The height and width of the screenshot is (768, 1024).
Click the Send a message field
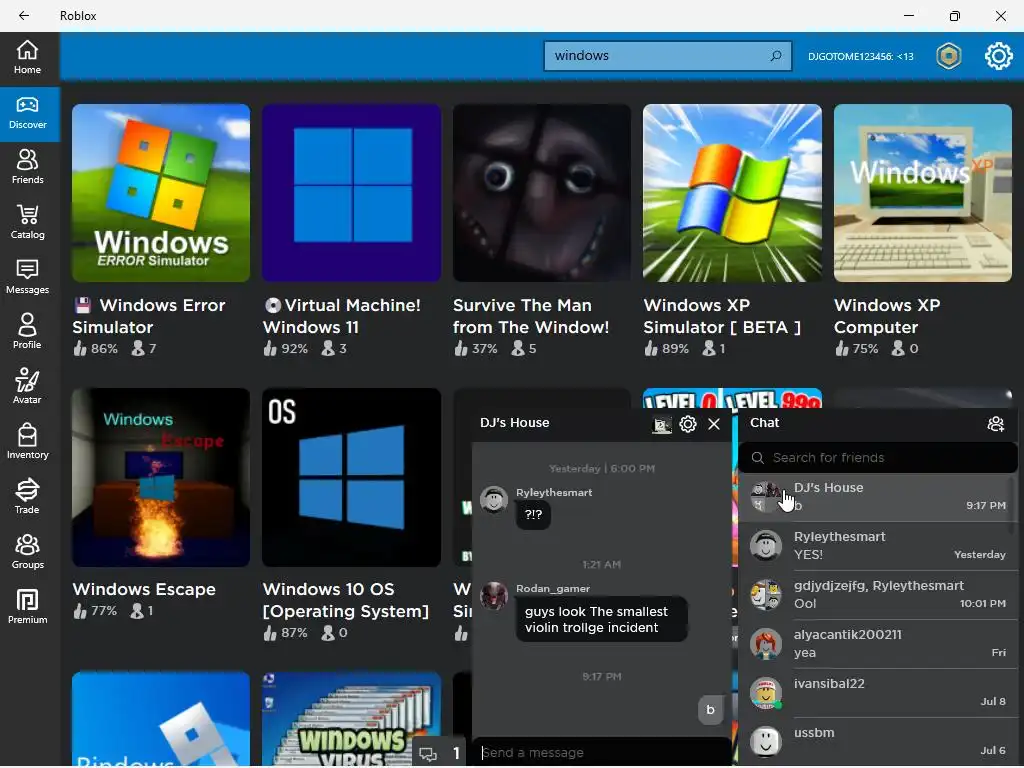pyautogui.click(x=601, y=752)
